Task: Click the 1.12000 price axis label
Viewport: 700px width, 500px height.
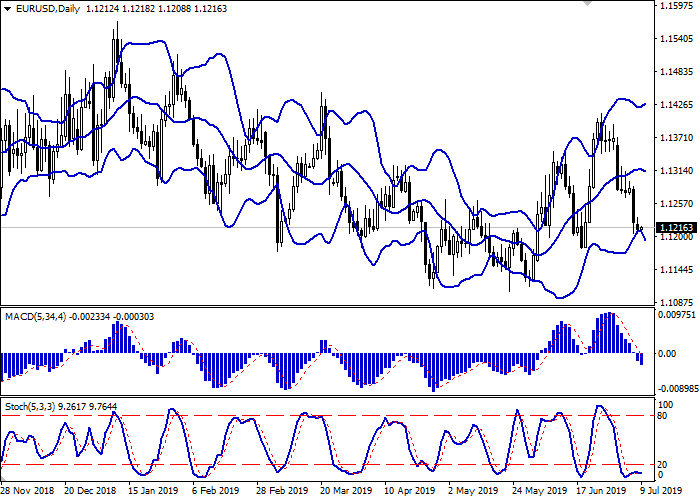Action: 675,236
